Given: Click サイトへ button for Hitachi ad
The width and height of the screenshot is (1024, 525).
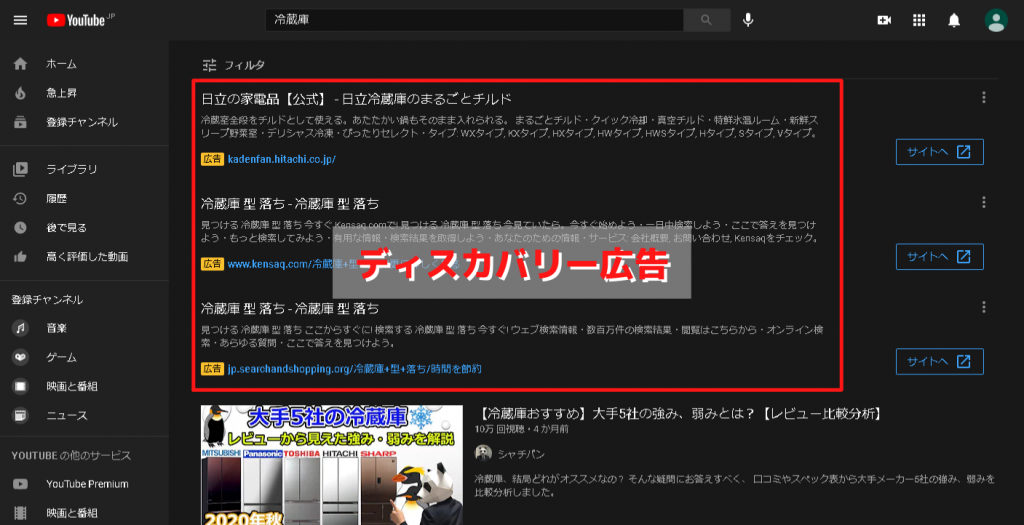Looking at the screenshot, I should click(939, 152).
